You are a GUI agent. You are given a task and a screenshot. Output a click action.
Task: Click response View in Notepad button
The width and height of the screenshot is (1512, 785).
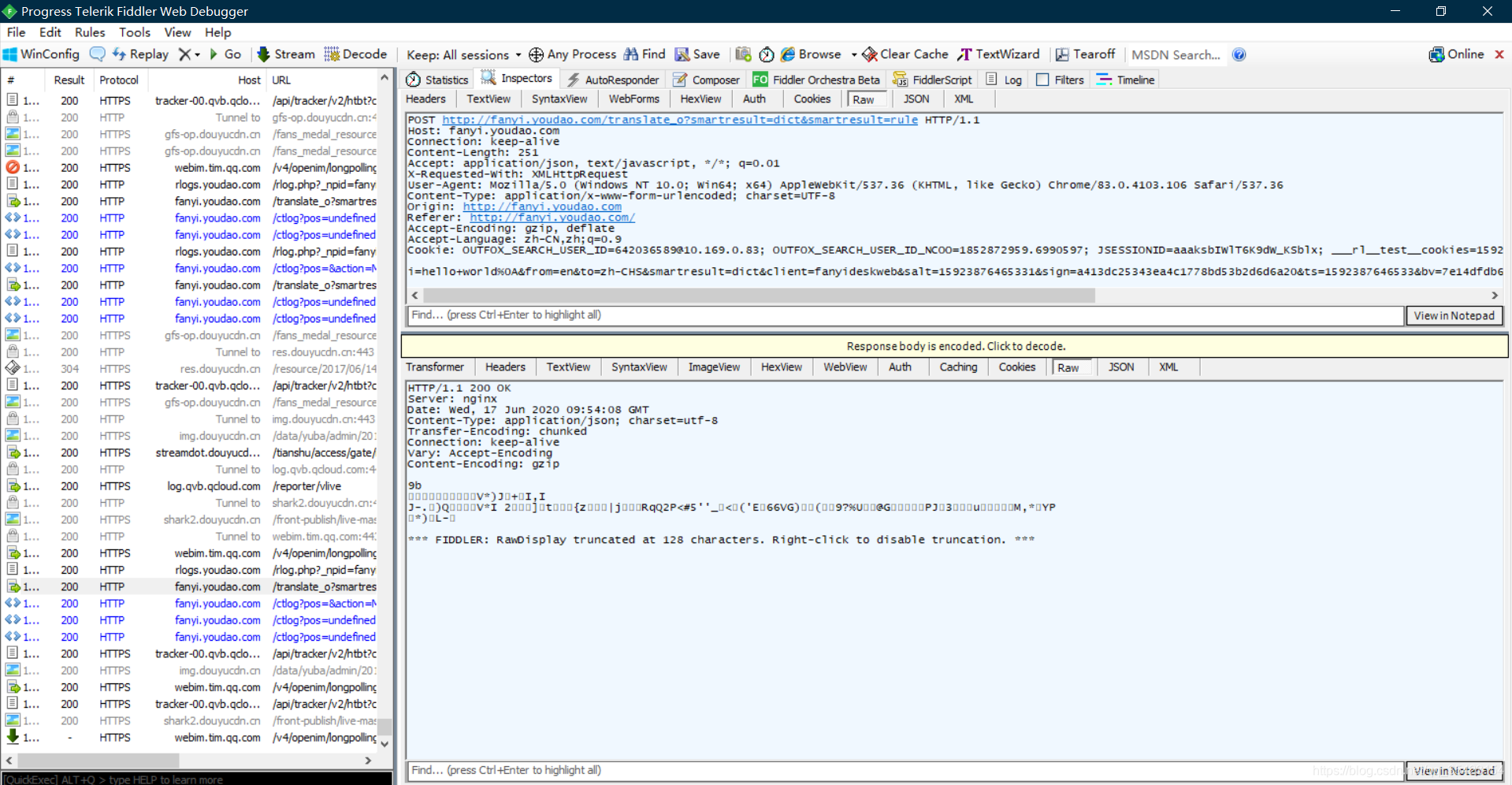click(x=1454, y=771)
